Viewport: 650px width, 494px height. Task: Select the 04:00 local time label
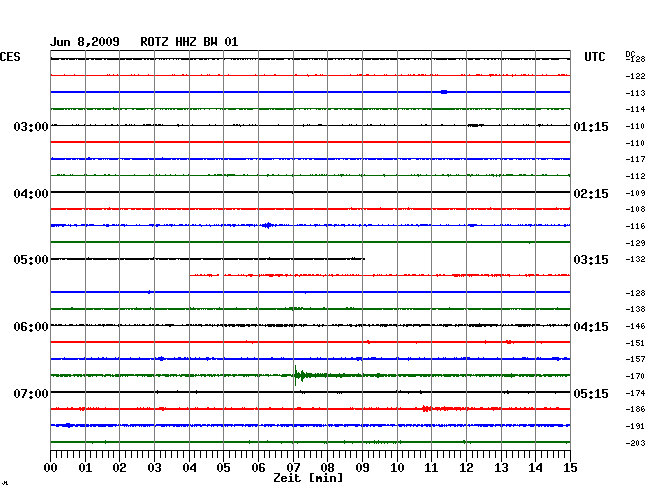click(x=31, y=194)
